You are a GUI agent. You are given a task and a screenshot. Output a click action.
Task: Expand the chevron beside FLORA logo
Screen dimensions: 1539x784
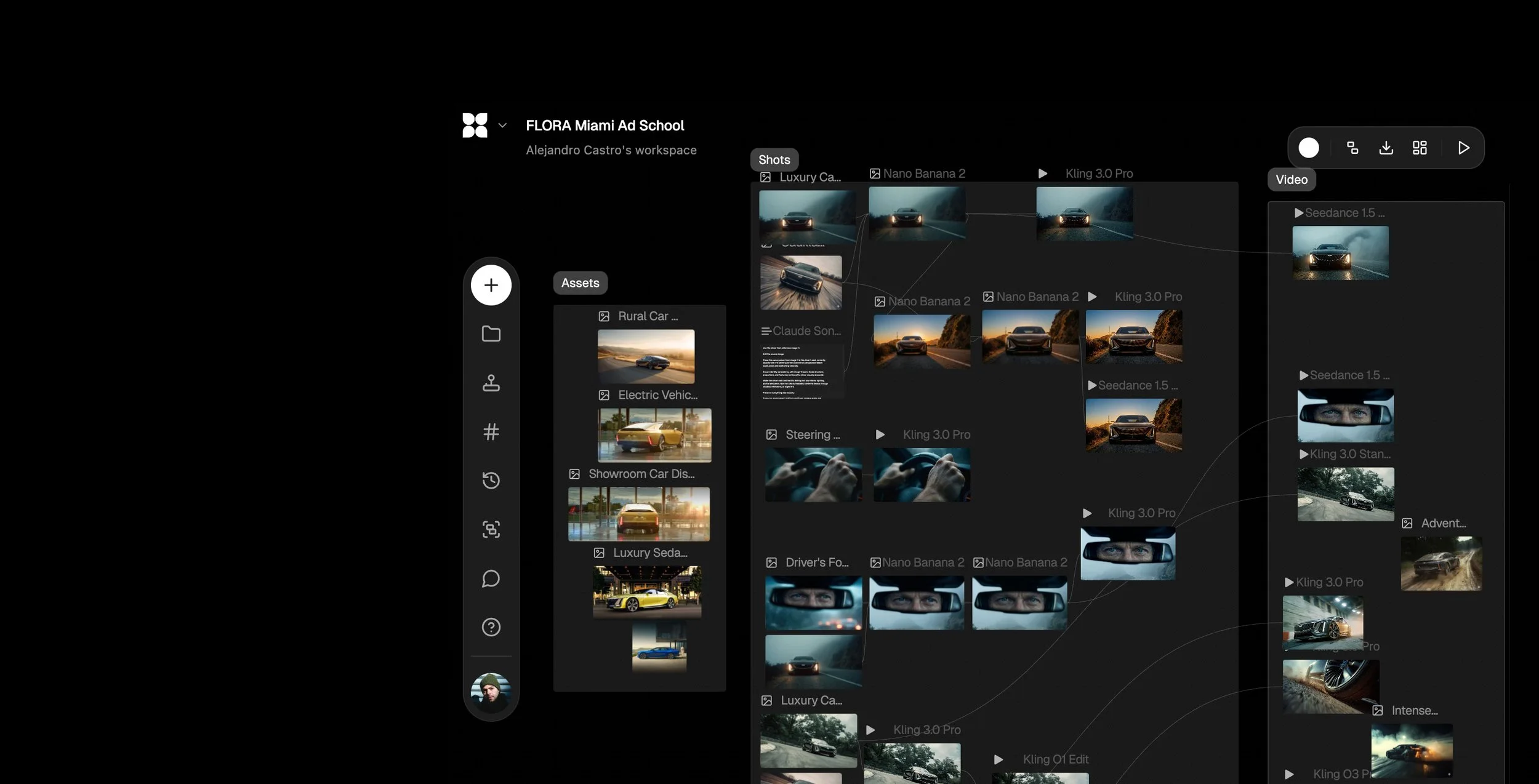pos(502,126)
